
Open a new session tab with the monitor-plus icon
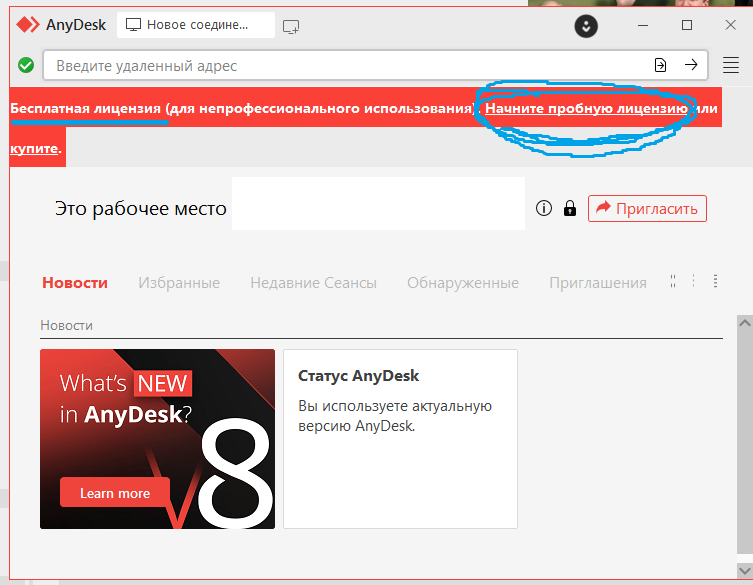291,26
